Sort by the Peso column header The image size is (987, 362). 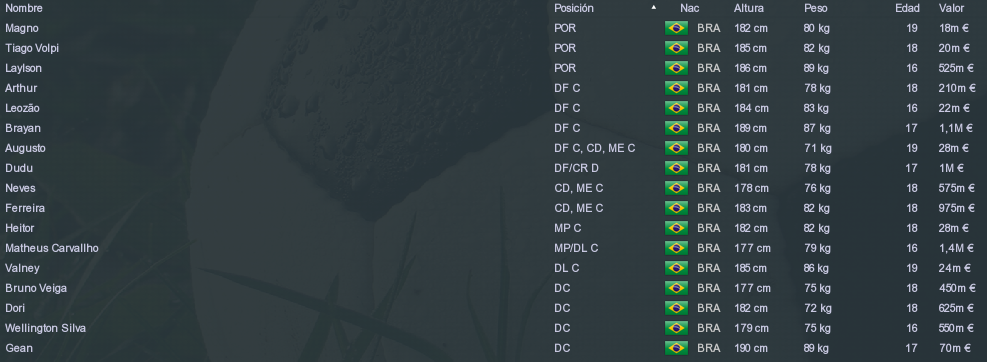coord(816,8)
